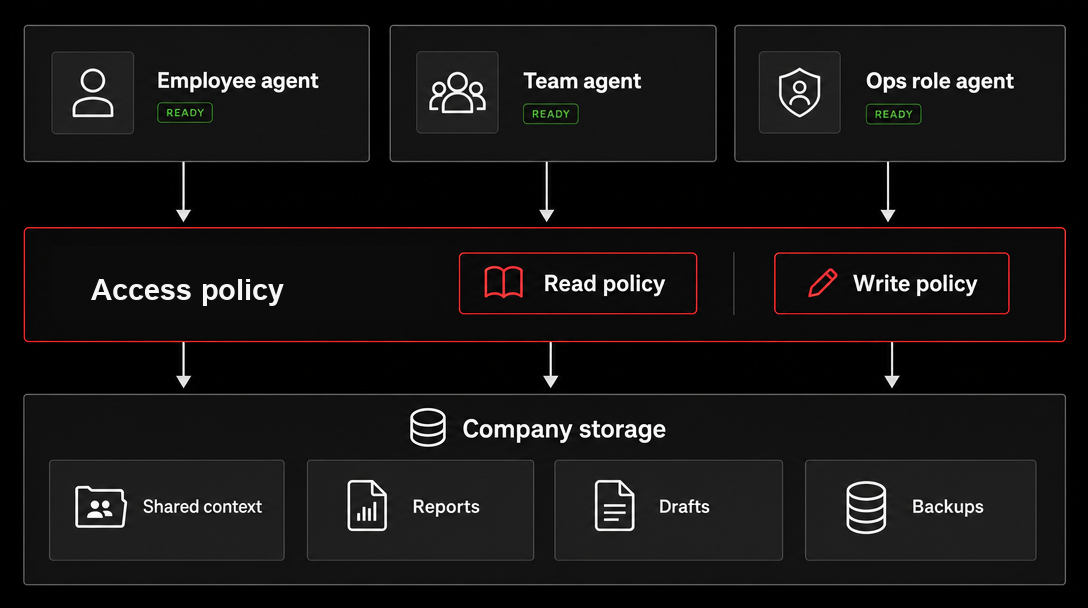Screen dimensions: 1088x608
Task: Click the Reports chart document icon
Action: coord(366,506)
